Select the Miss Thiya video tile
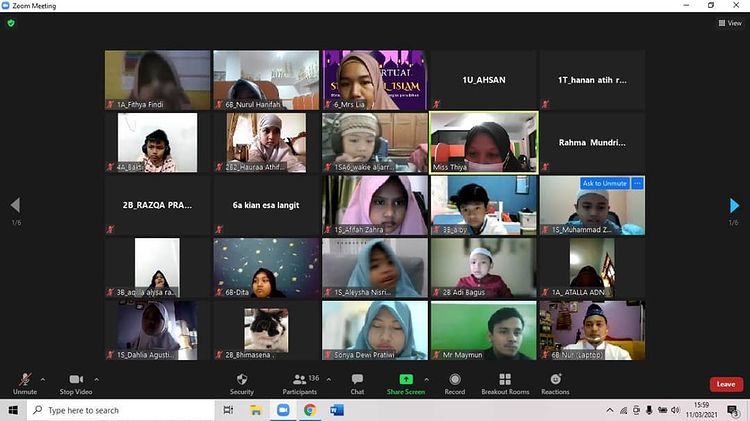The image size is (750, 421). click(483, 142)
